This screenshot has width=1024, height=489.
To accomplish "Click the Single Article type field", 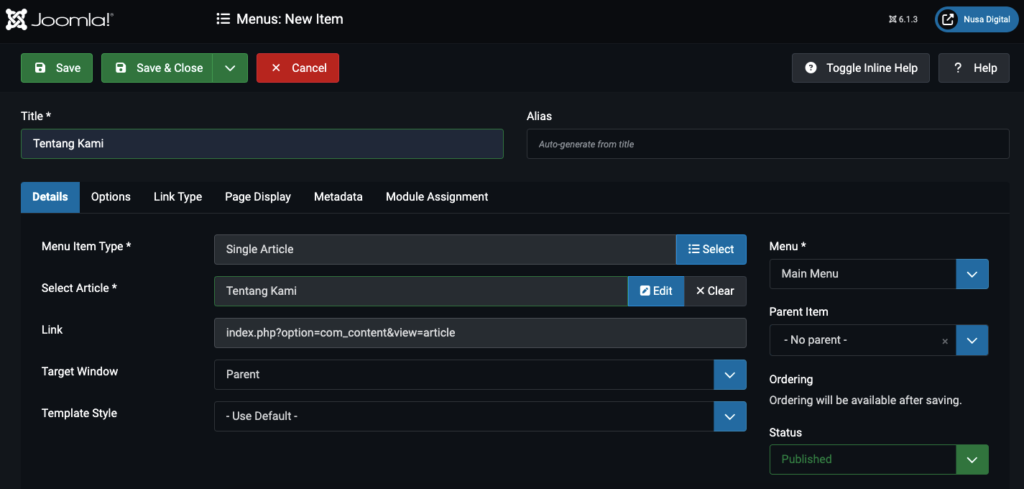I will pos(445,249).
